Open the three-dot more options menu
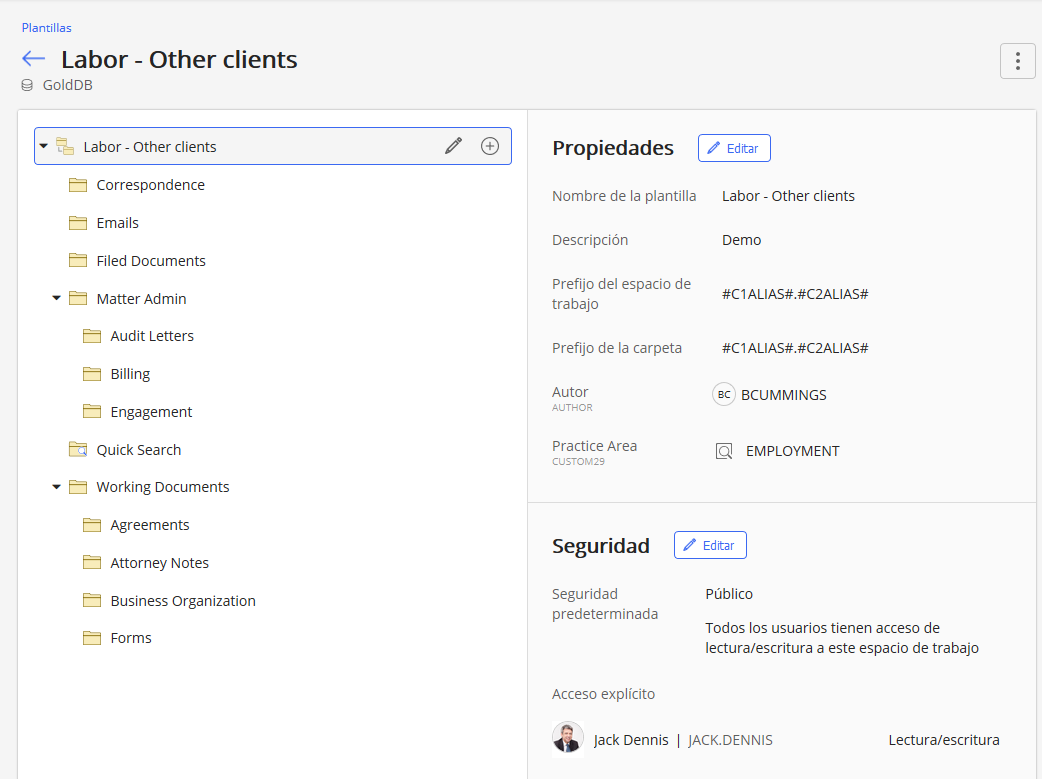The image size is (1042, 779). 1017,61
